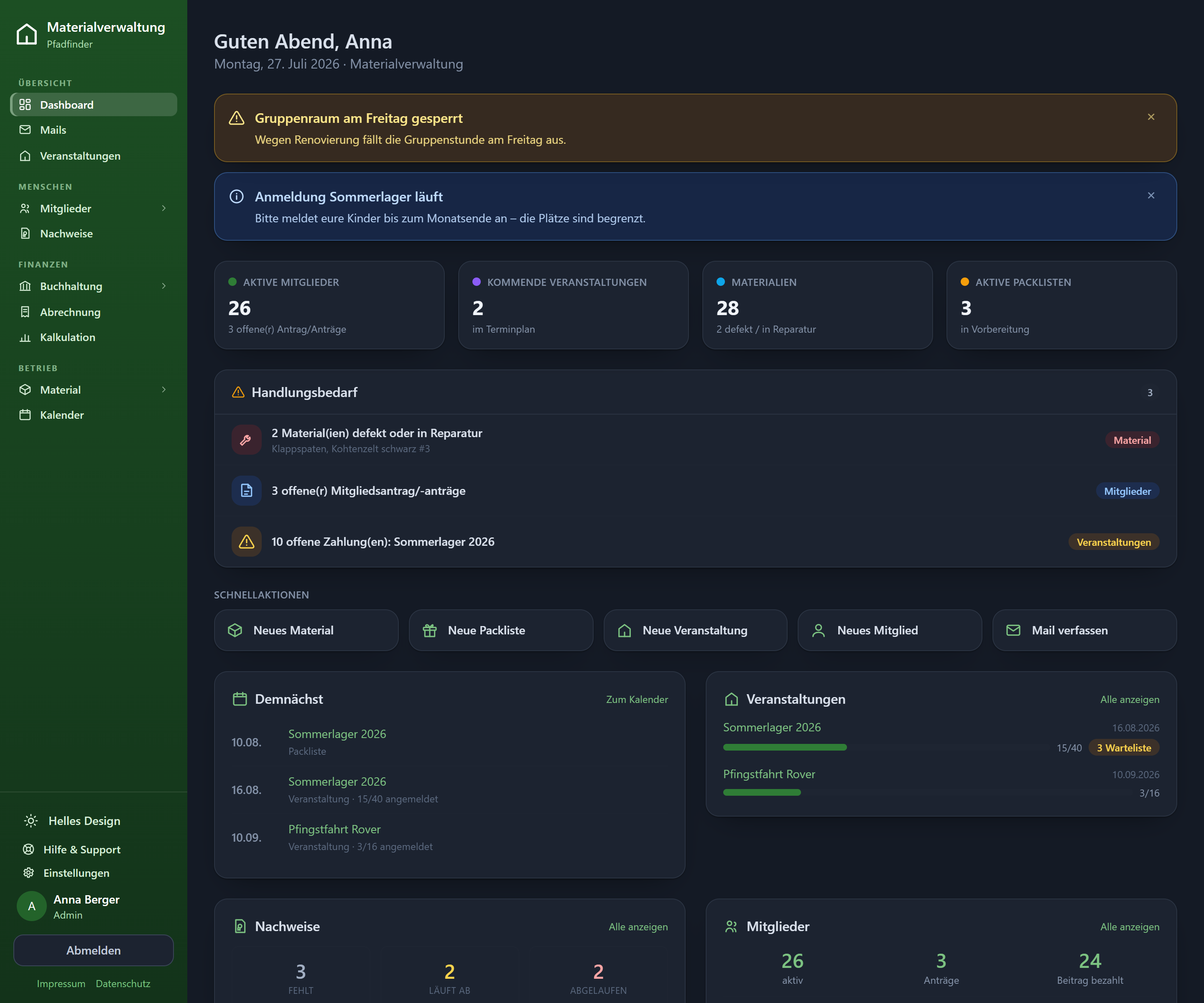The image size is (1204, 1003).
Task: Click the Abmelden button
Action: [x=94, y=950]
